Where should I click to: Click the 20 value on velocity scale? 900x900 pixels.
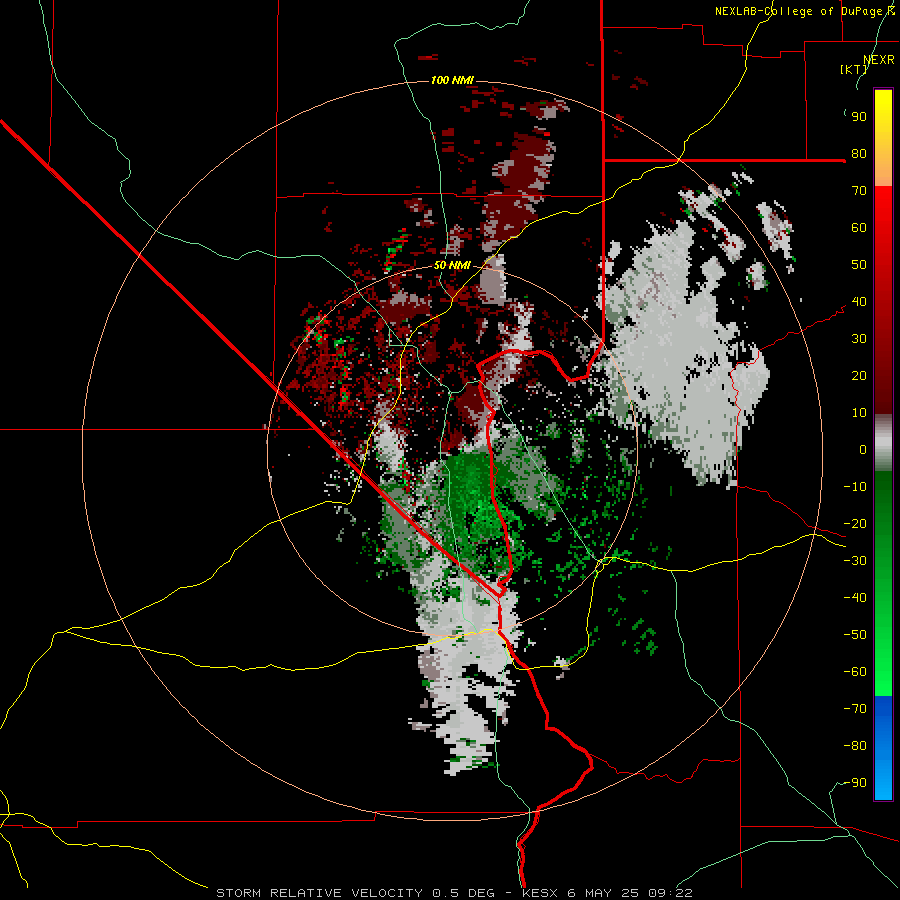tap(859, 376)
